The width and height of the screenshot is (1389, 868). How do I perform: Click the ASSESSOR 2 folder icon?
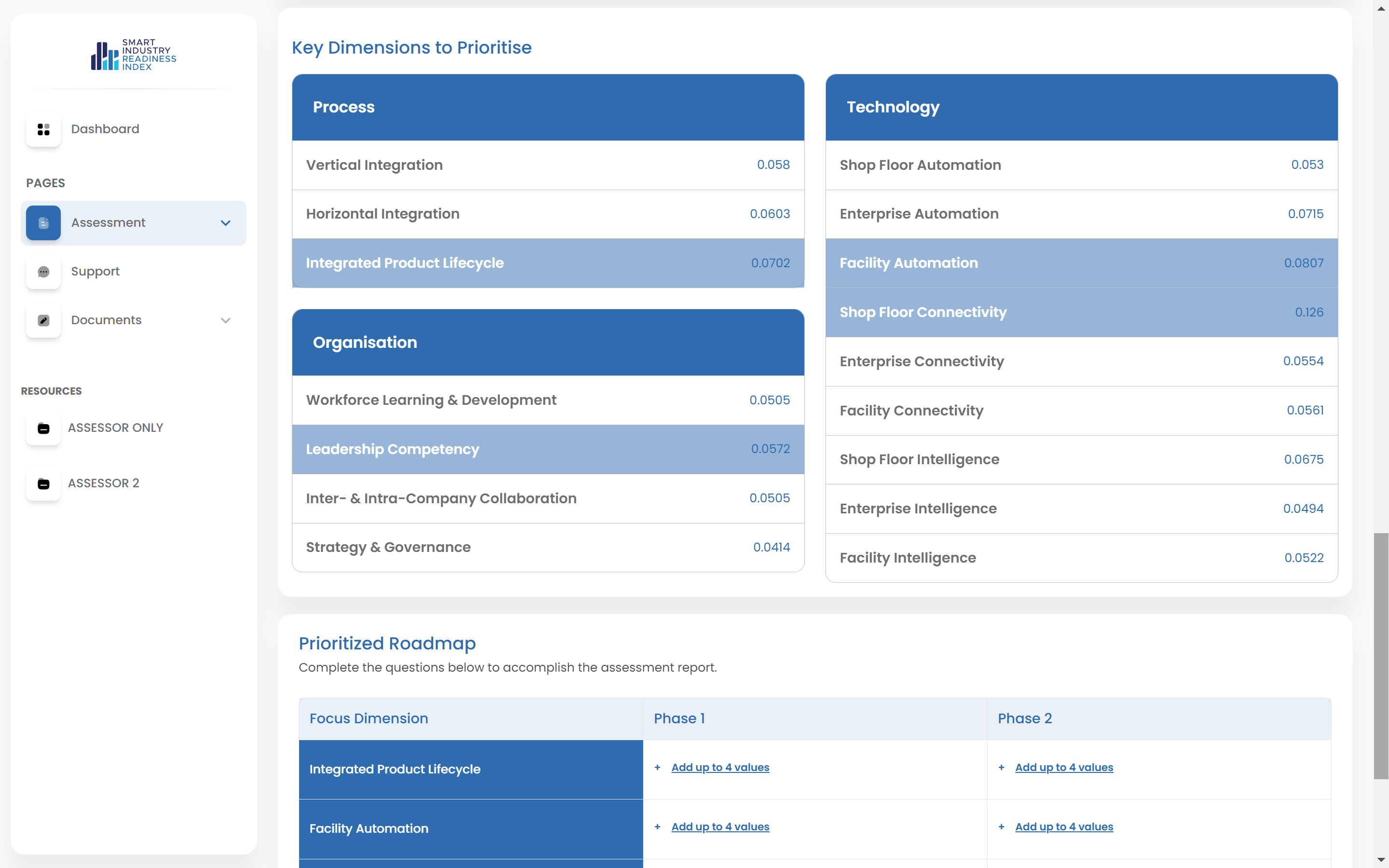(x=43, y=483)
